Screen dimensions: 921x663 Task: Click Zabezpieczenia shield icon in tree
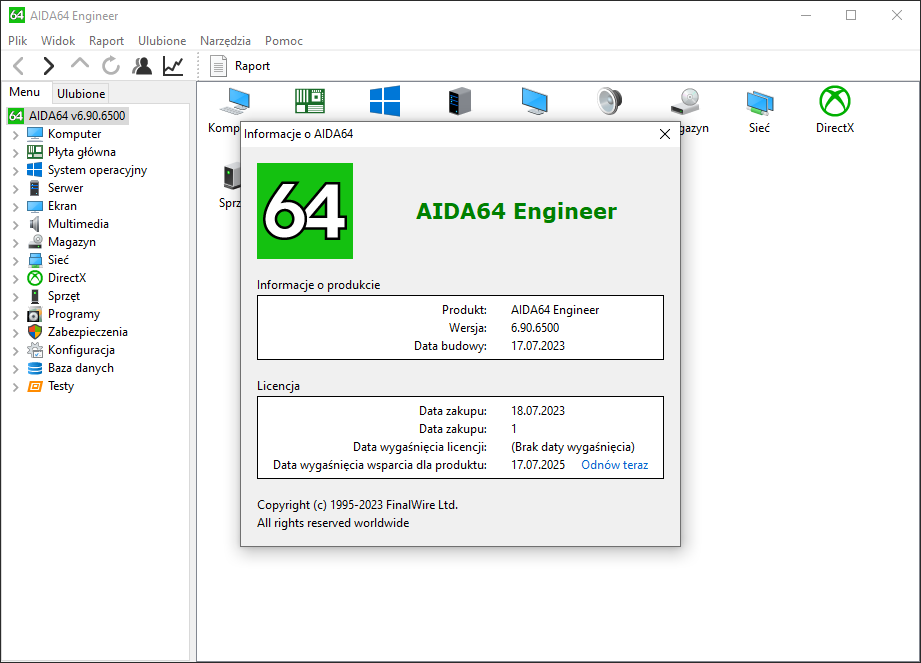[35, 332]
